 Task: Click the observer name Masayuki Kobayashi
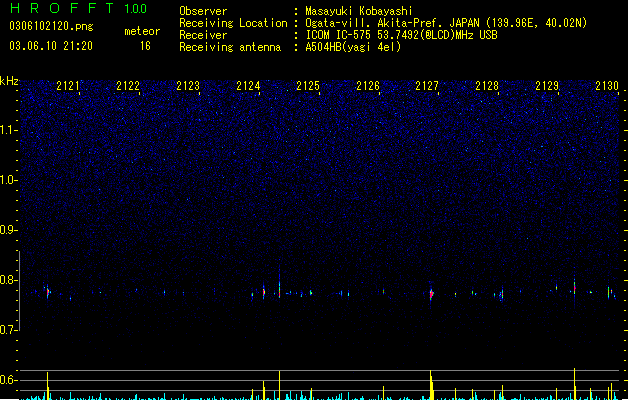click(359, 11)
